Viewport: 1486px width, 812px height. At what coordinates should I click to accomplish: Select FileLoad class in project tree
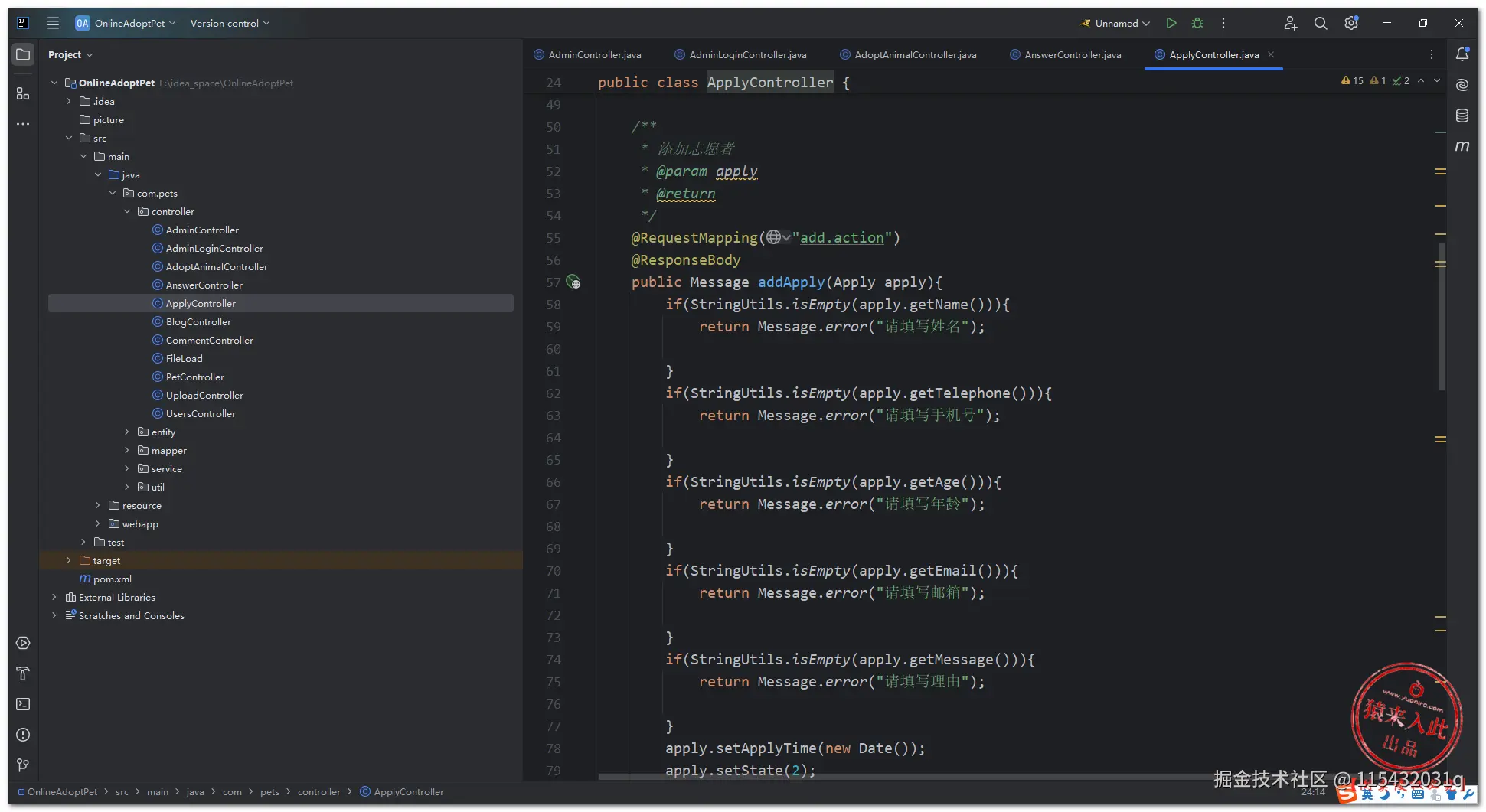tap(184, 358)
